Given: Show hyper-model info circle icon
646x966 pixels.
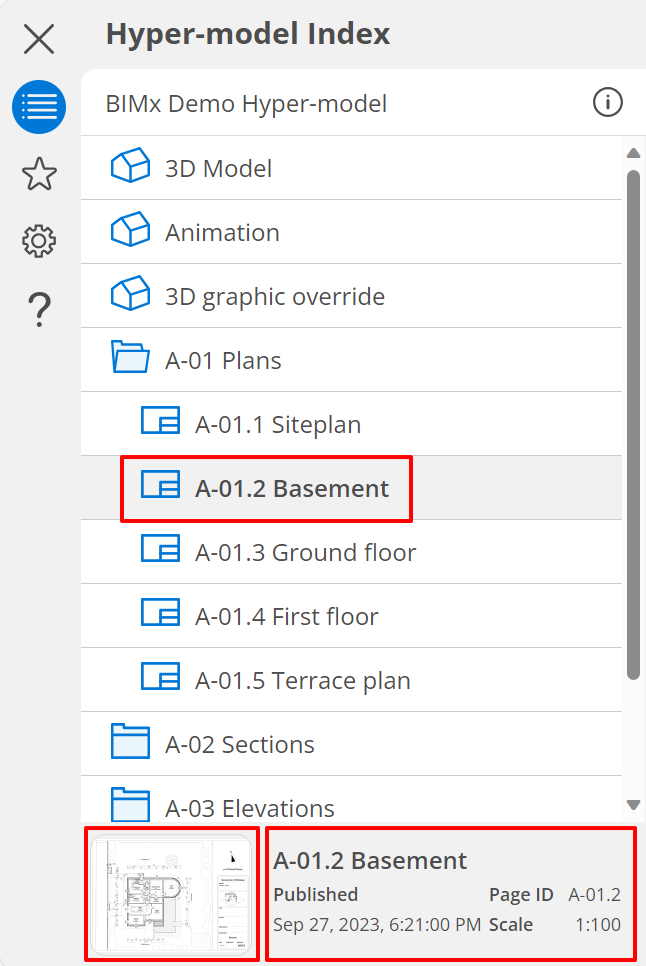Looking at the screenshot, I should tap(607, 102).
